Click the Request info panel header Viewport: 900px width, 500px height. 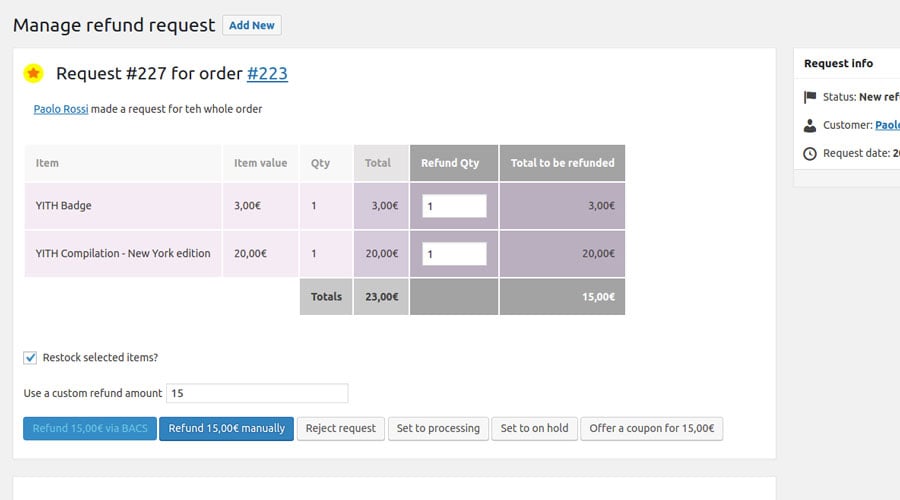[840, 64]
